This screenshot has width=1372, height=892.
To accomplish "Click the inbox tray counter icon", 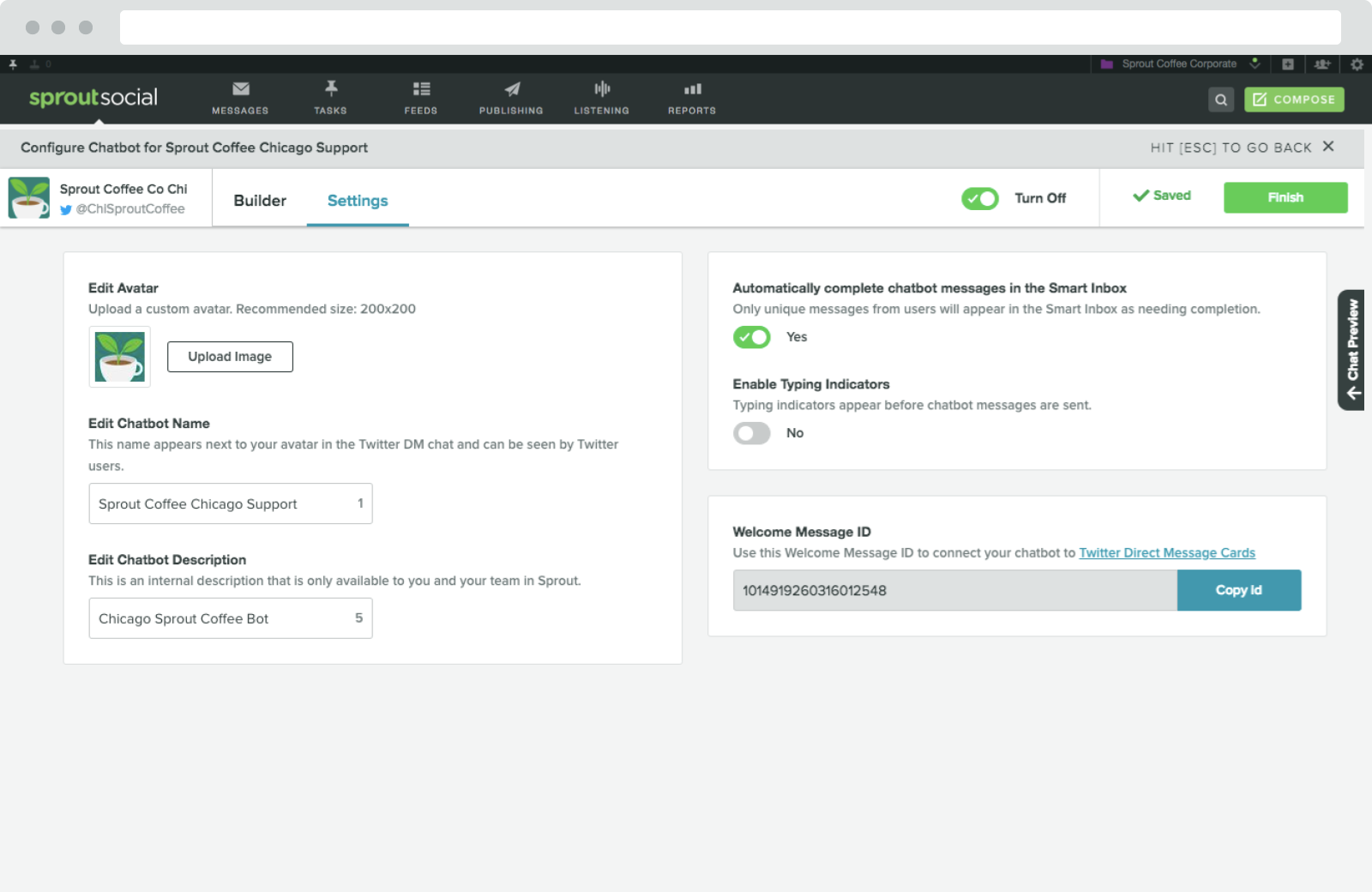I will tap(40, 64).
